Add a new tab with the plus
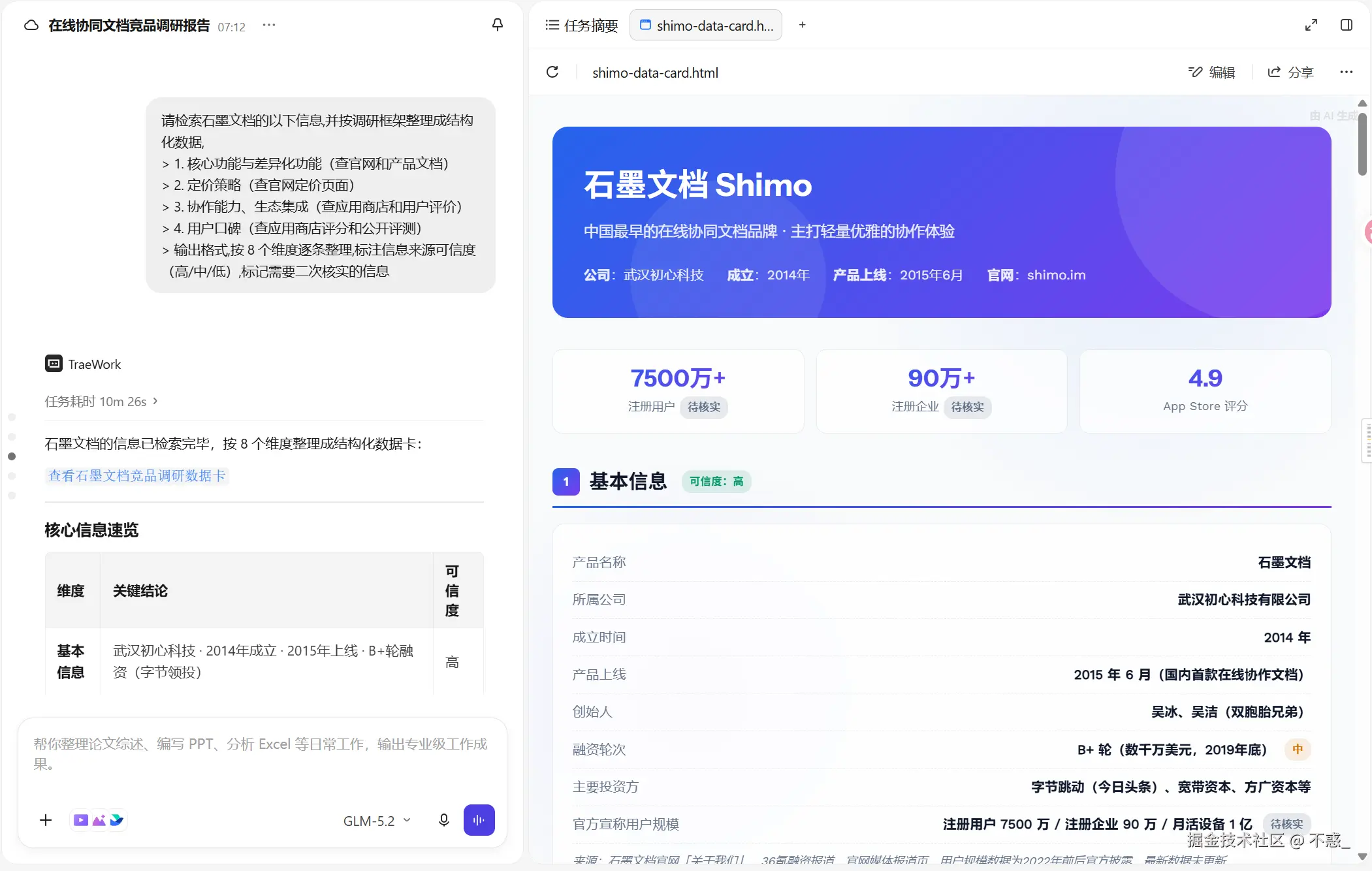Screen dimensions: 1372x871 803,25
